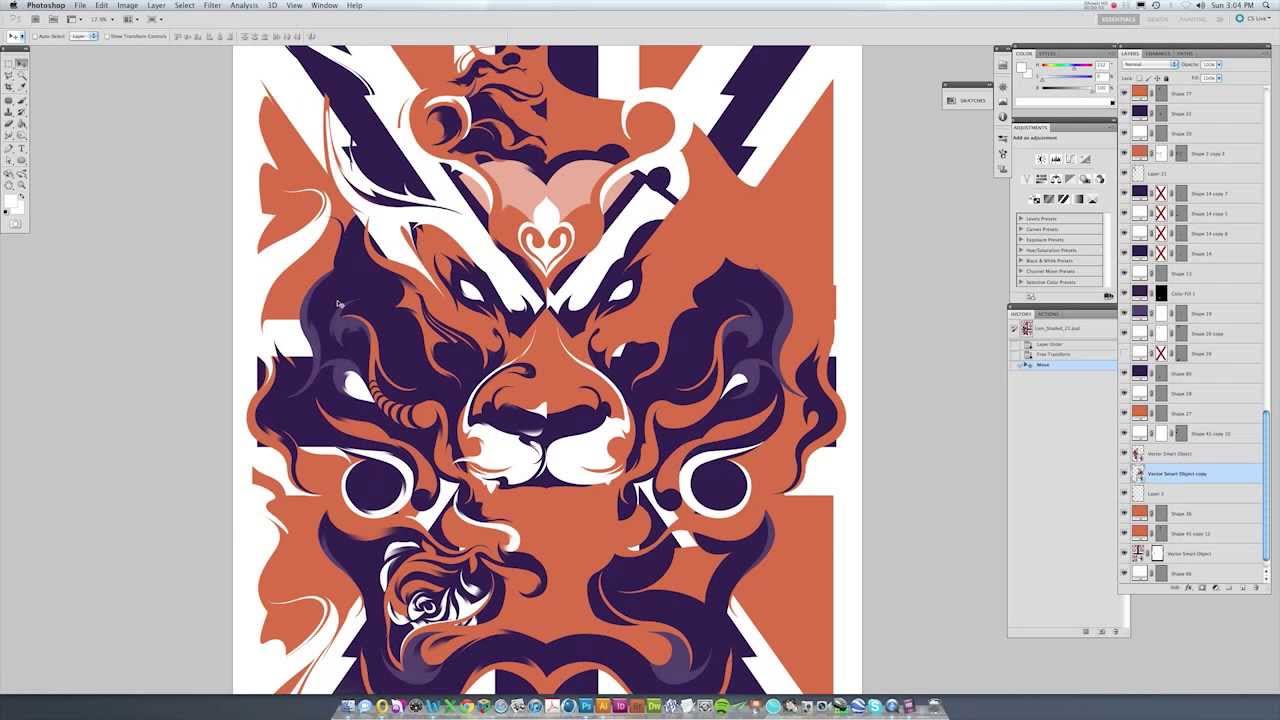Screen dimensions: 1280x720
Task: Select the Lasso tool
Action: [8, 76]
